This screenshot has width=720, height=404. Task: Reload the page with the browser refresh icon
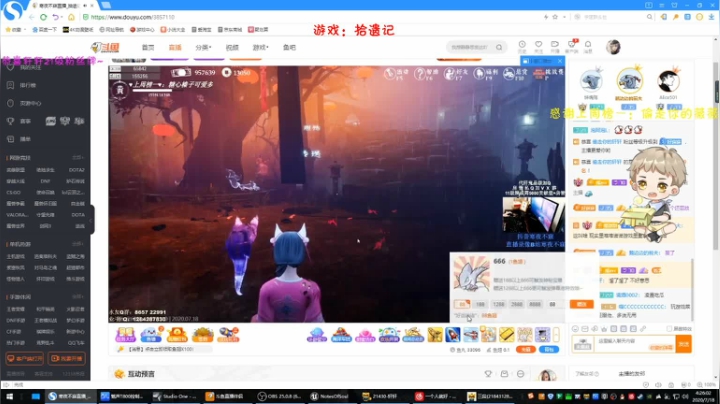43,17
